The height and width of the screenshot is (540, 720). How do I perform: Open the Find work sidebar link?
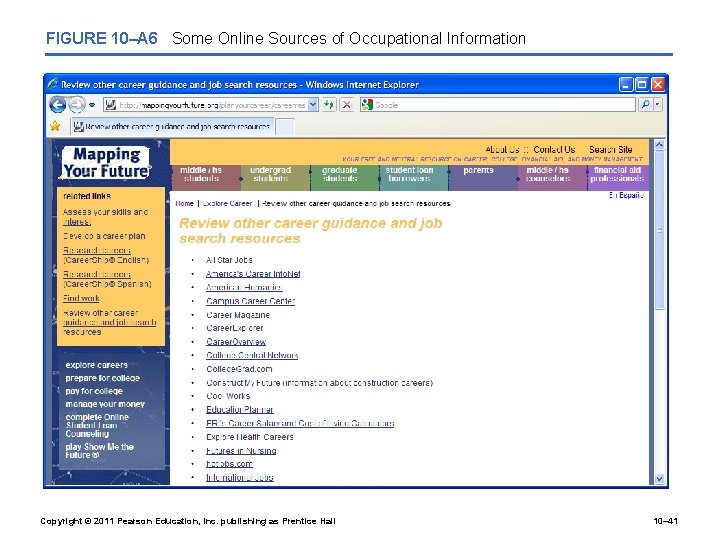[81, 298]
